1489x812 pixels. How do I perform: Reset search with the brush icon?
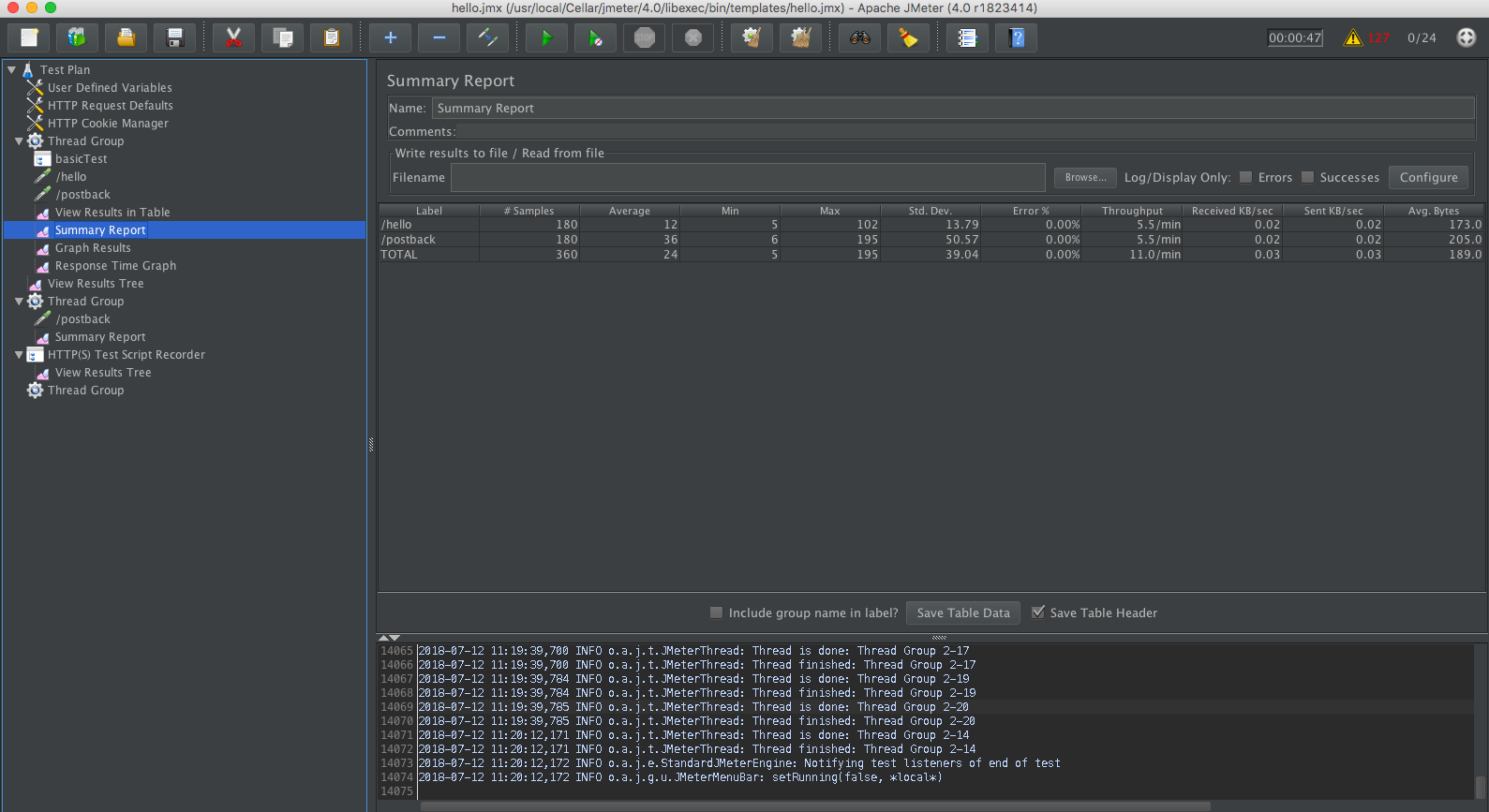tap(909, 37)
